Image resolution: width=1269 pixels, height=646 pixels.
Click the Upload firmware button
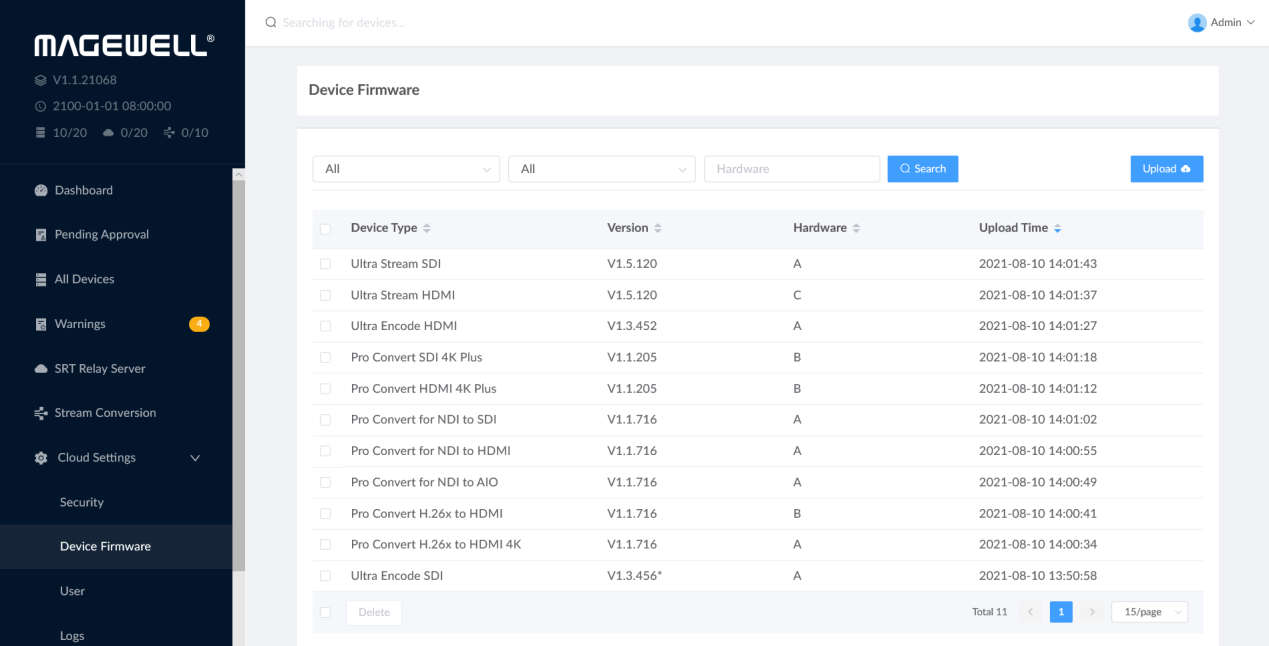(1166, 169)
